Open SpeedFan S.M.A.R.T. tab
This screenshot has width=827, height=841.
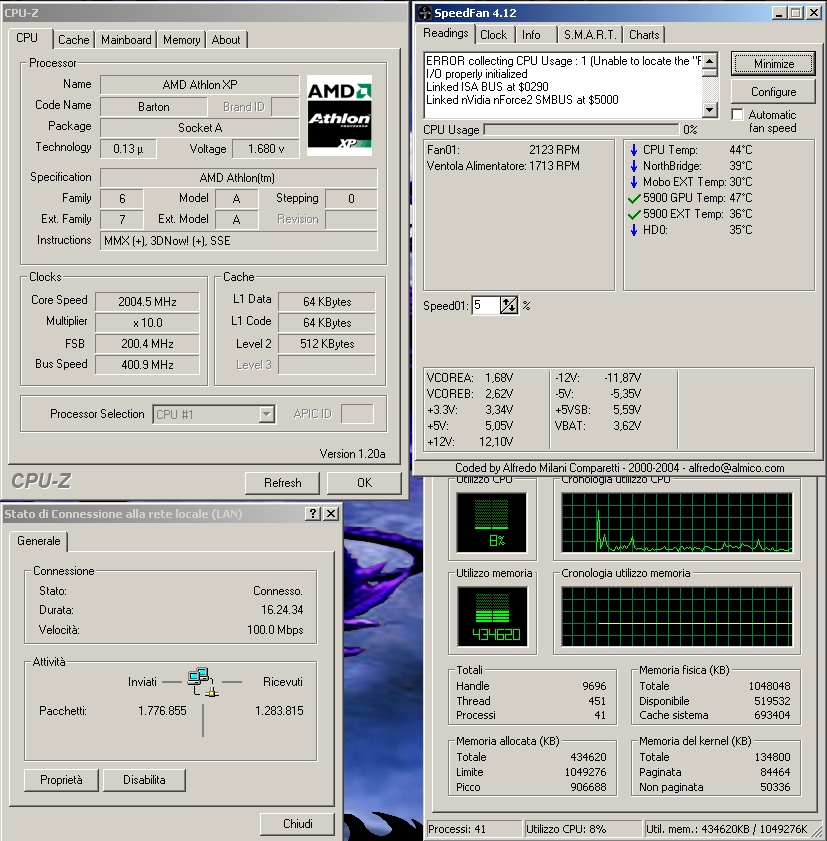click(x=589, y=35)
